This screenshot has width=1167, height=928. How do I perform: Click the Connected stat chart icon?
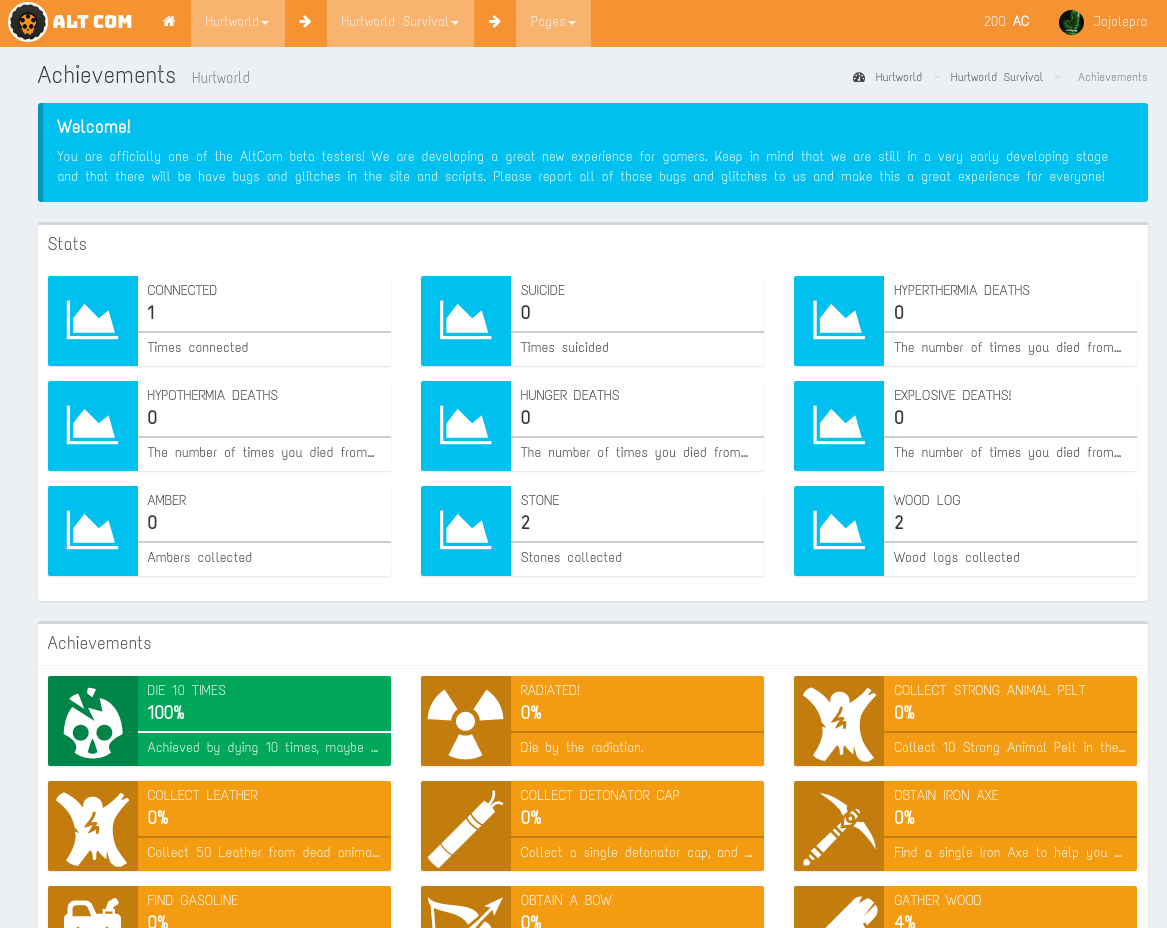click(x=92, y=321)
